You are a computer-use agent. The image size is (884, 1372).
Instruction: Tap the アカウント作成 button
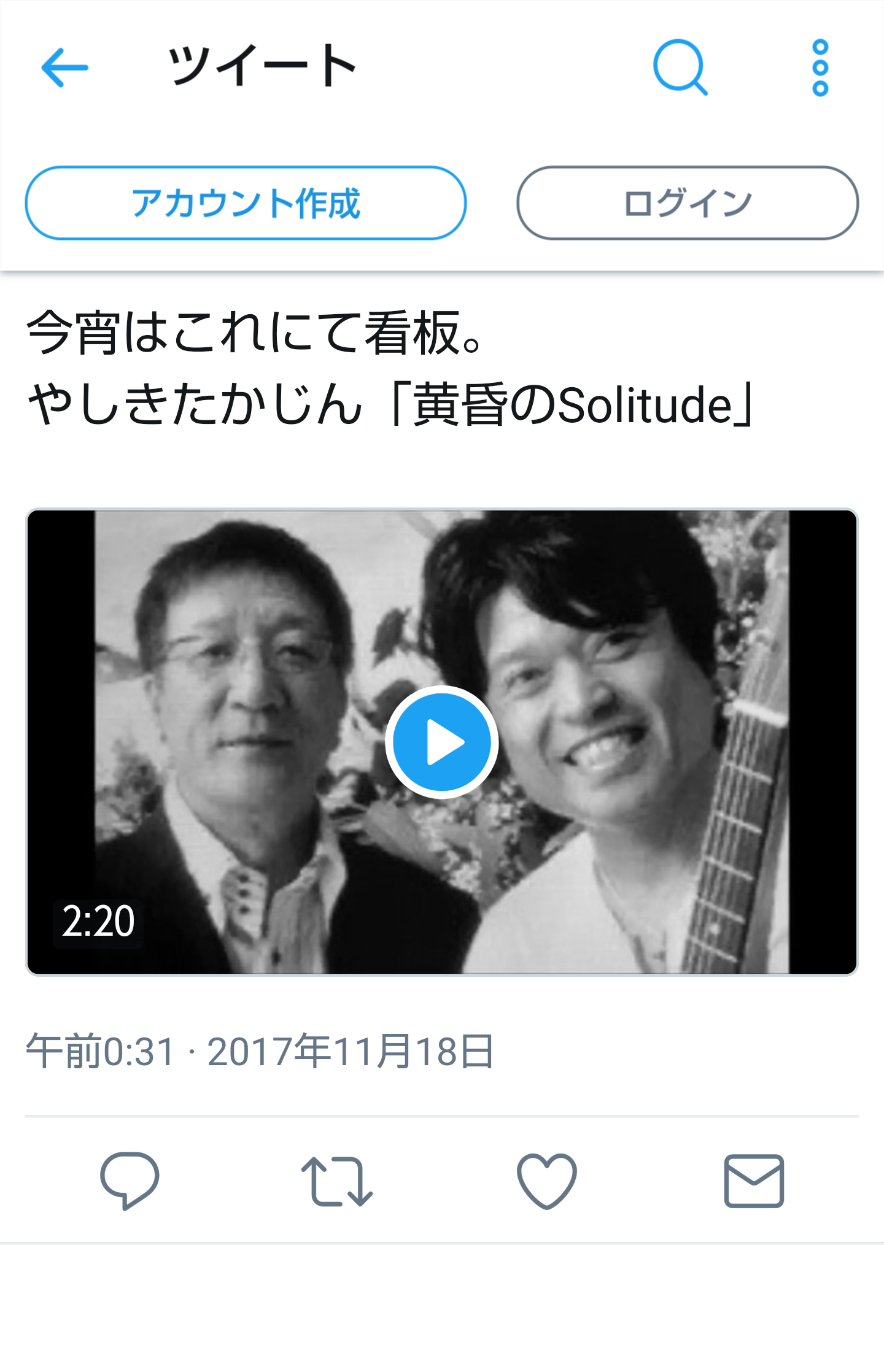[246, 203]
